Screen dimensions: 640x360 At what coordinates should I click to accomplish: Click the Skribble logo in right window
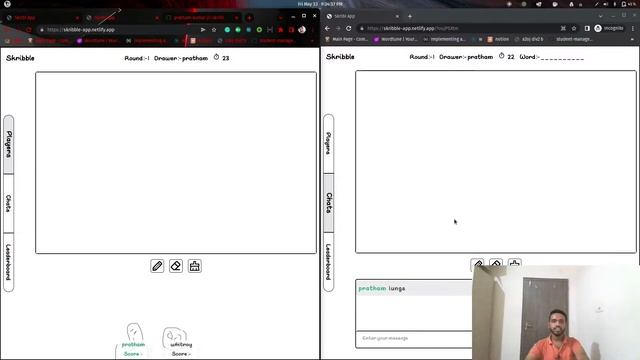(340, 57)
